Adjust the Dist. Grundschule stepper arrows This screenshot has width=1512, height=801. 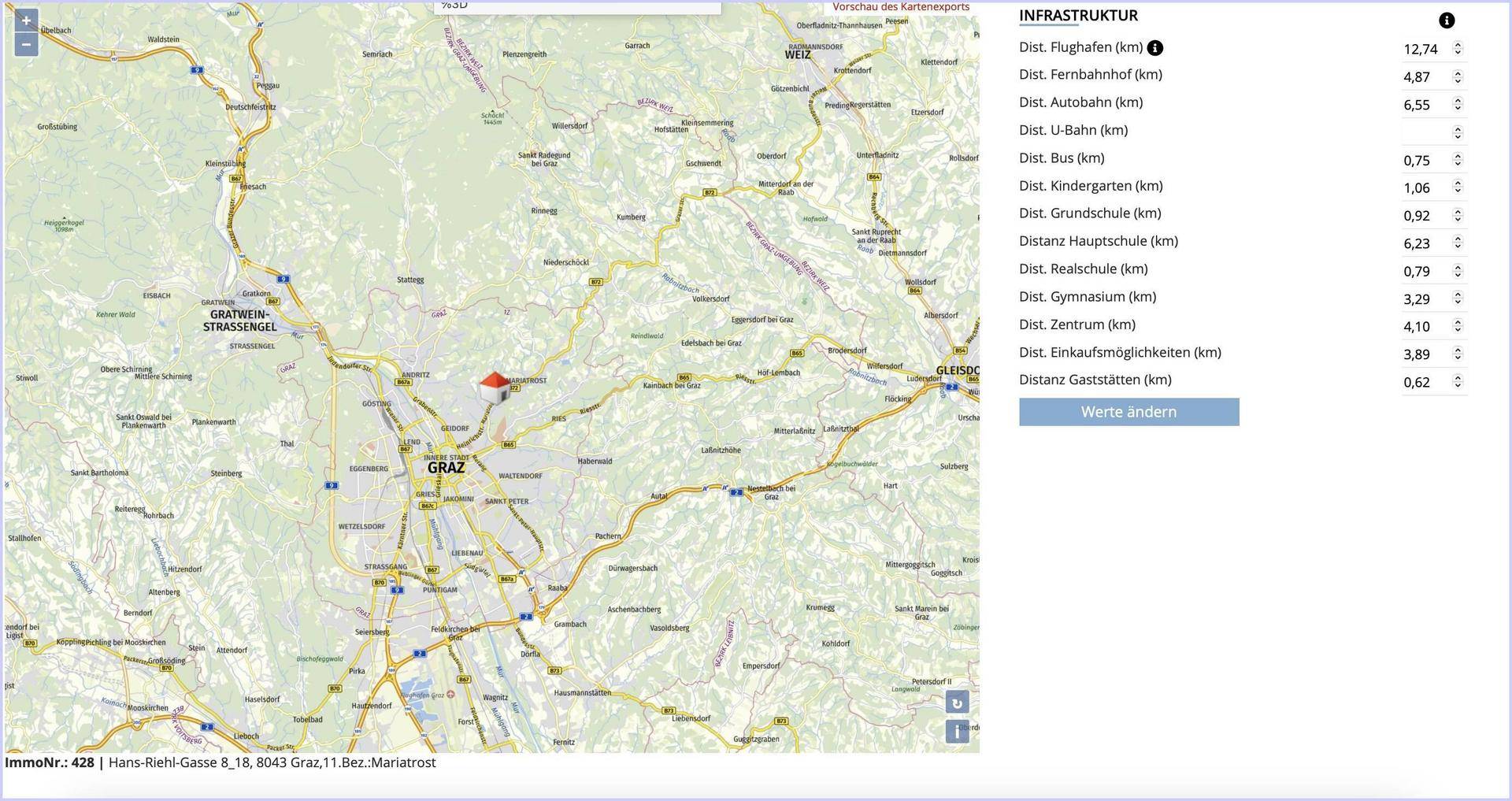coord(1458,216)
